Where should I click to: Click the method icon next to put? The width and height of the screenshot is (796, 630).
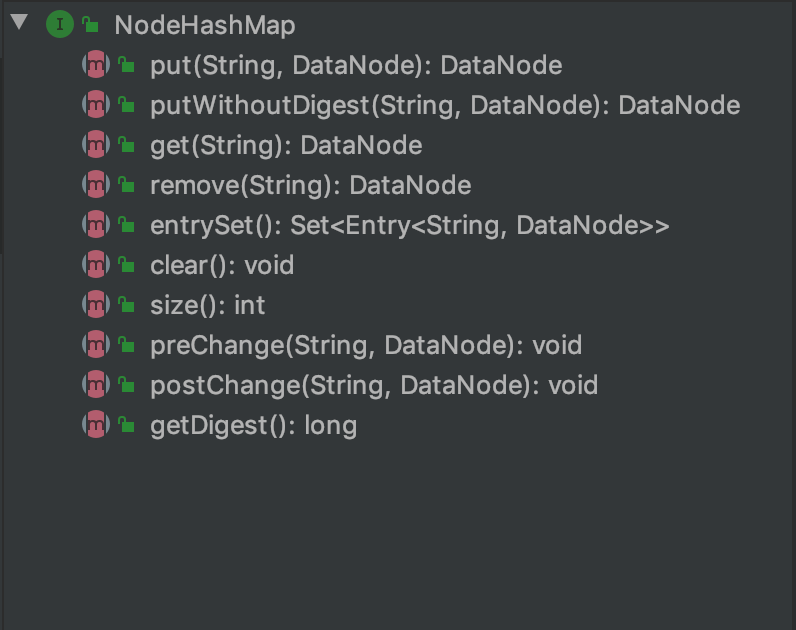tap(95, 65)
